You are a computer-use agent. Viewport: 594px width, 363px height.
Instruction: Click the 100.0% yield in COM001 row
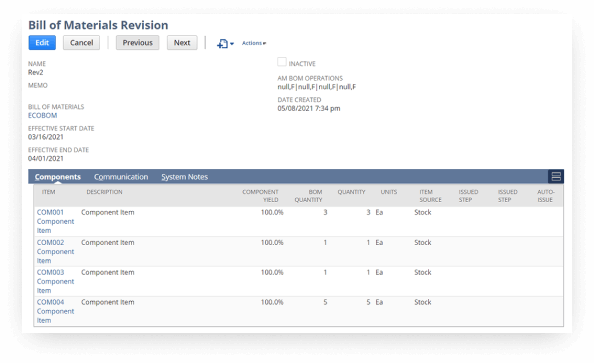(272, 213)
